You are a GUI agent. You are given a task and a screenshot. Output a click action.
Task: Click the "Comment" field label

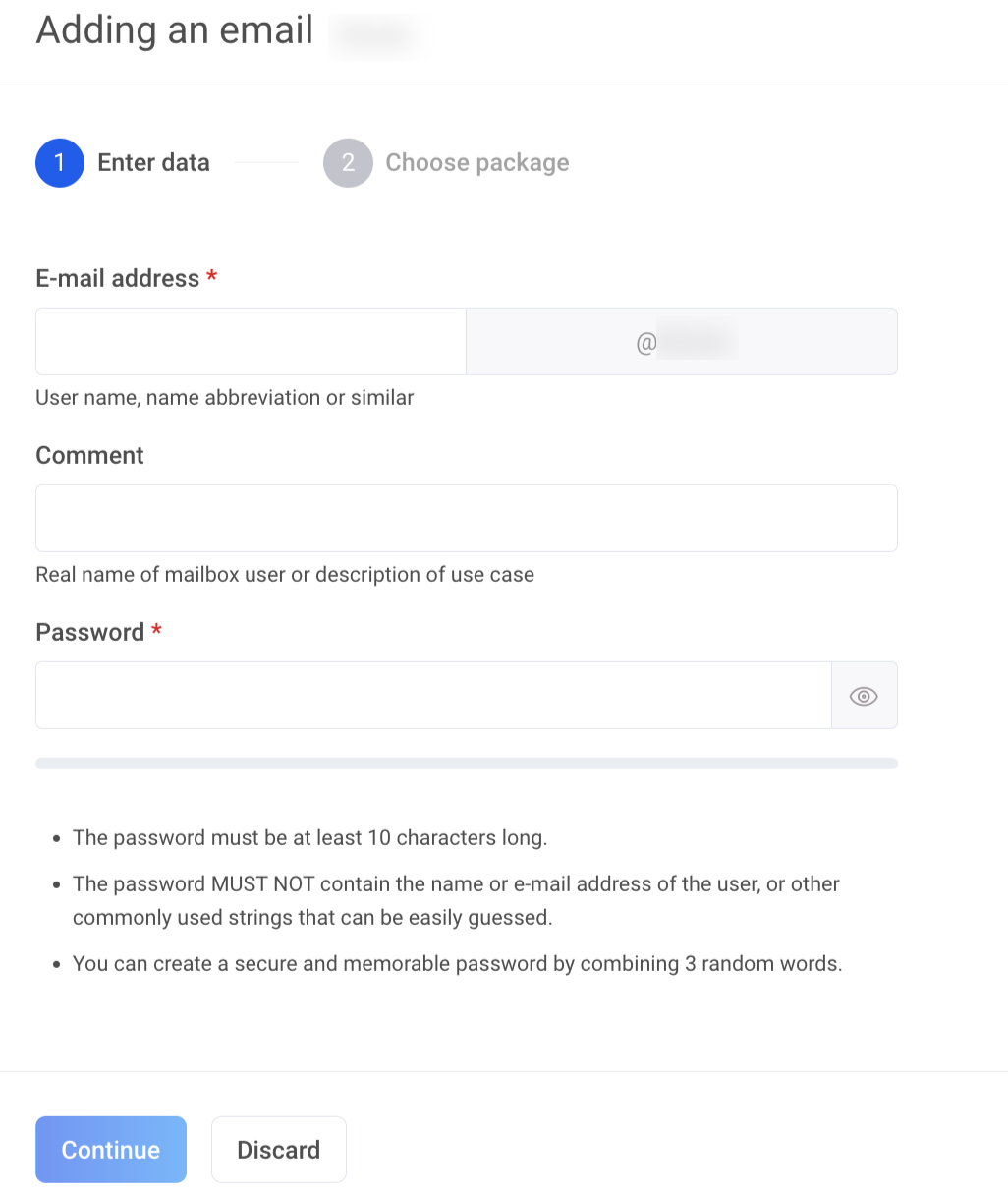point(89,455)
